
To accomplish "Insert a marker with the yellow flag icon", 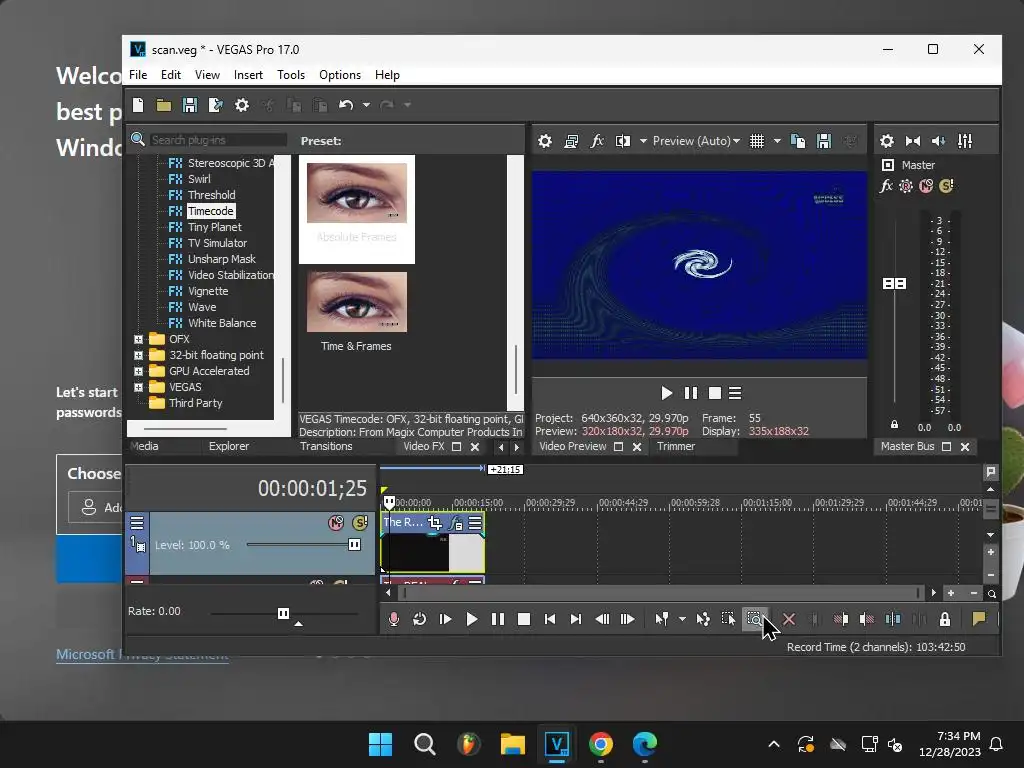I will click(979, 619).
